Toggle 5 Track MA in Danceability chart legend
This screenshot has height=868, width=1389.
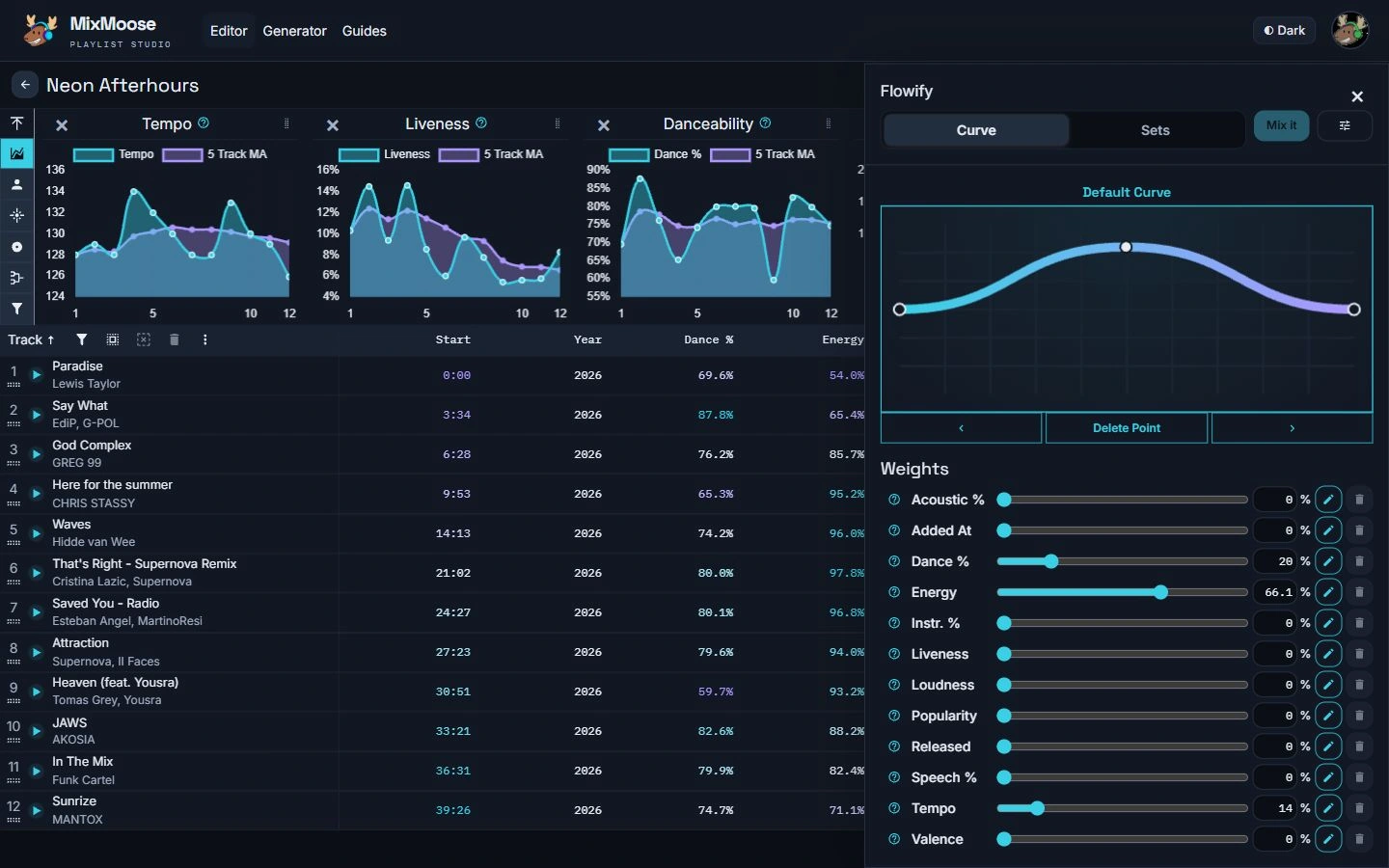[x=762, y=154]
